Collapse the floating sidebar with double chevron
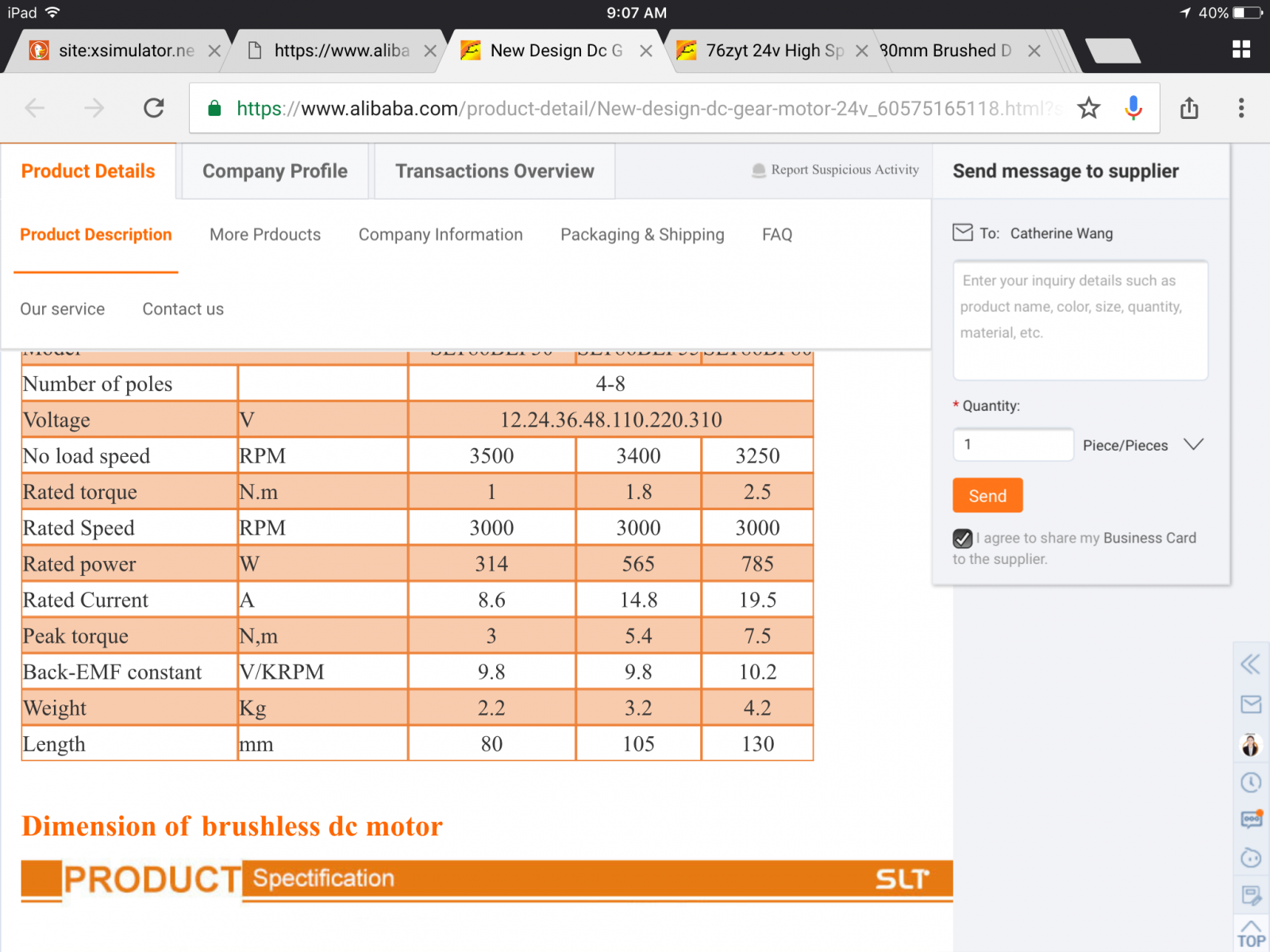This screenshot has height=952, width=1270. pos(1251,664)
